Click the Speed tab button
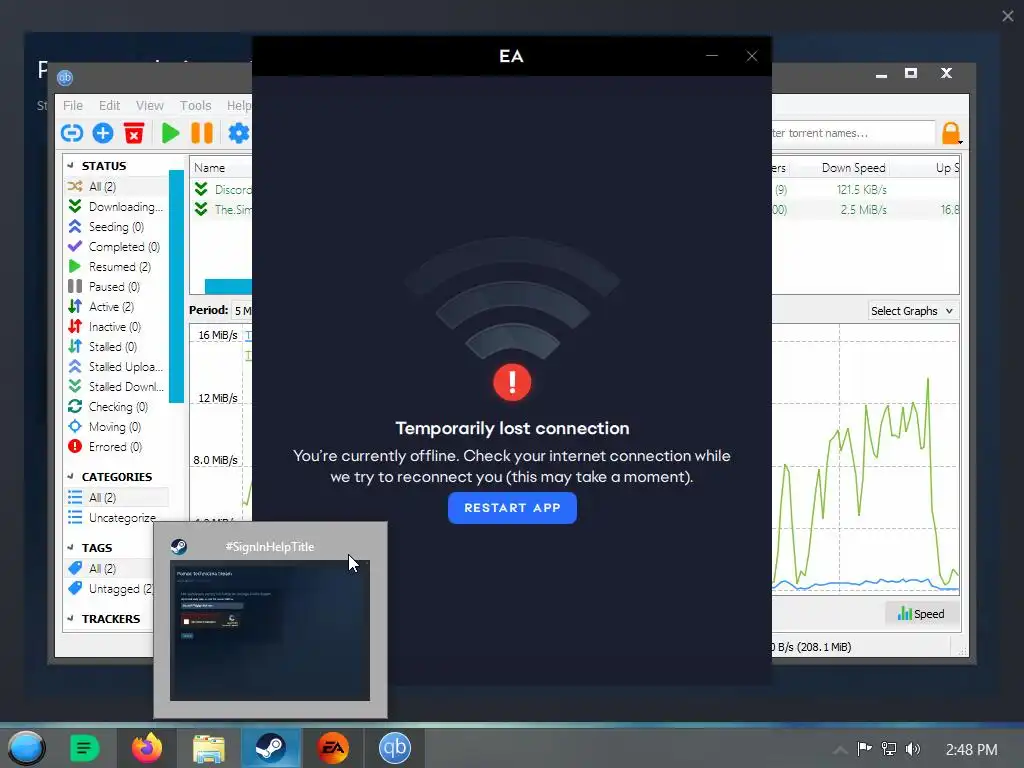This screenshot has width=1024, height=768. point(921,614)
